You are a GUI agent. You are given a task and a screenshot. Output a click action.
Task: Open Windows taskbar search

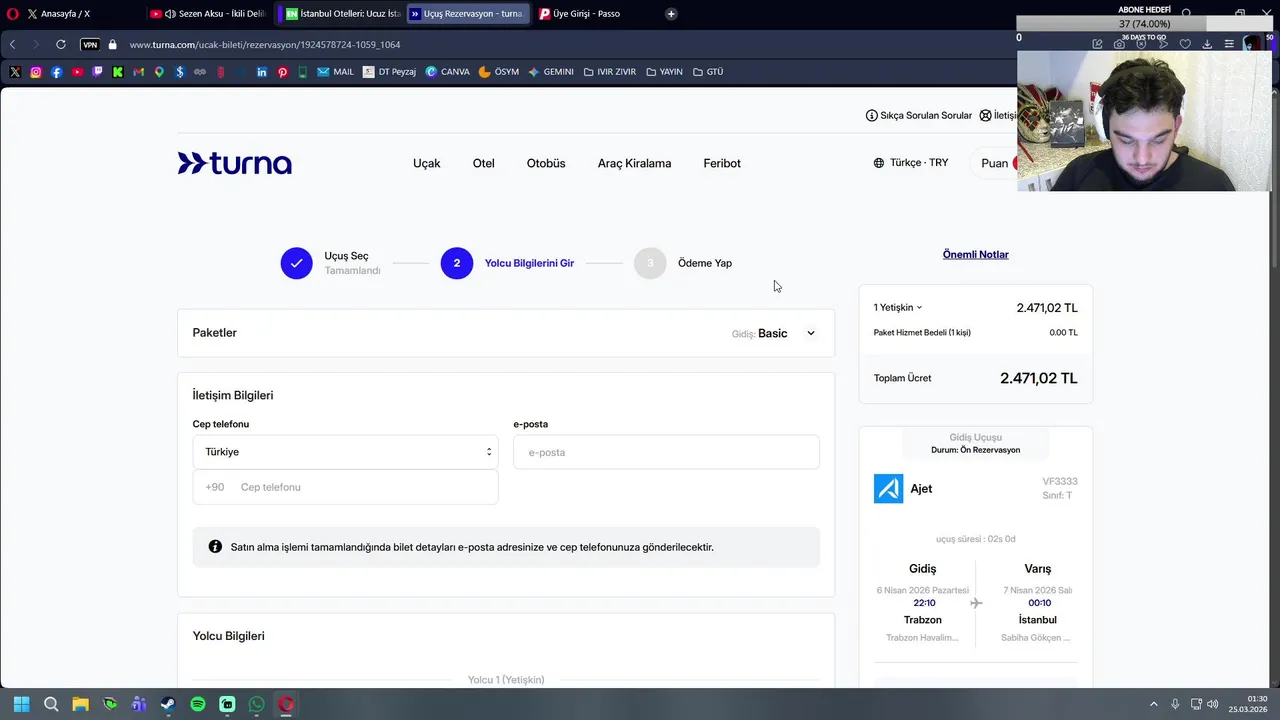(x=51, y=704)
